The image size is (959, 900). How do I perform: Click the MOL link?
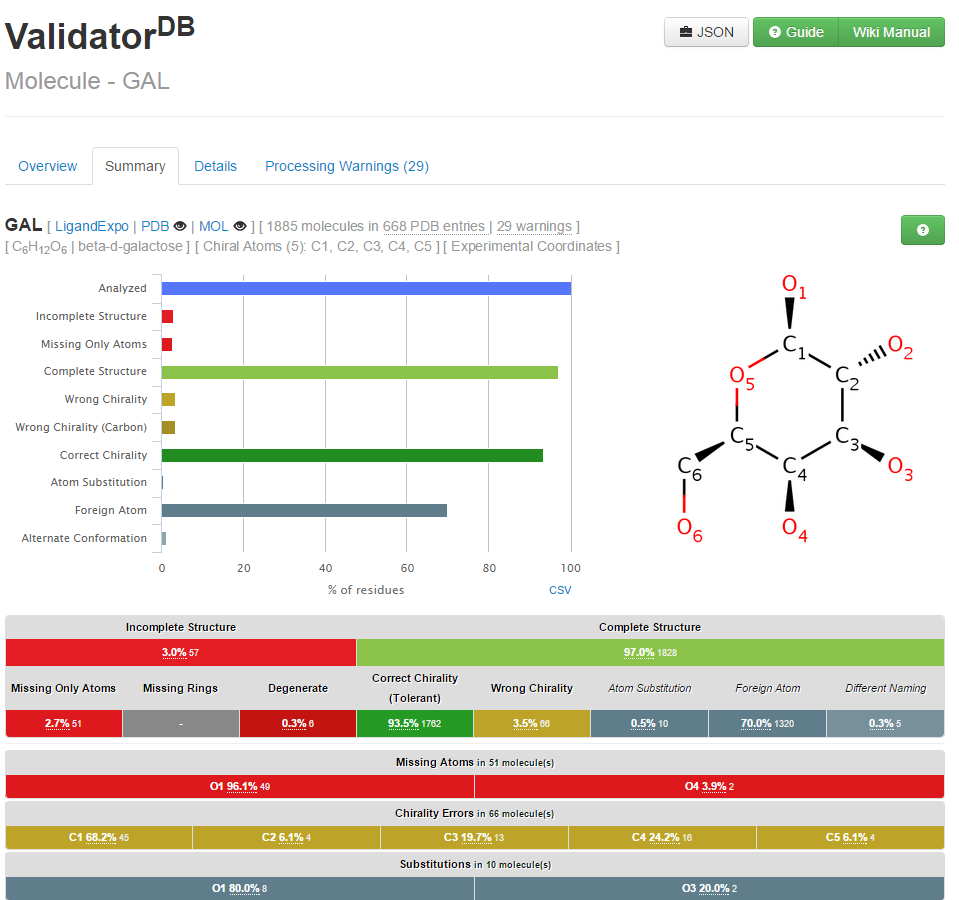(x=213, y=226)
